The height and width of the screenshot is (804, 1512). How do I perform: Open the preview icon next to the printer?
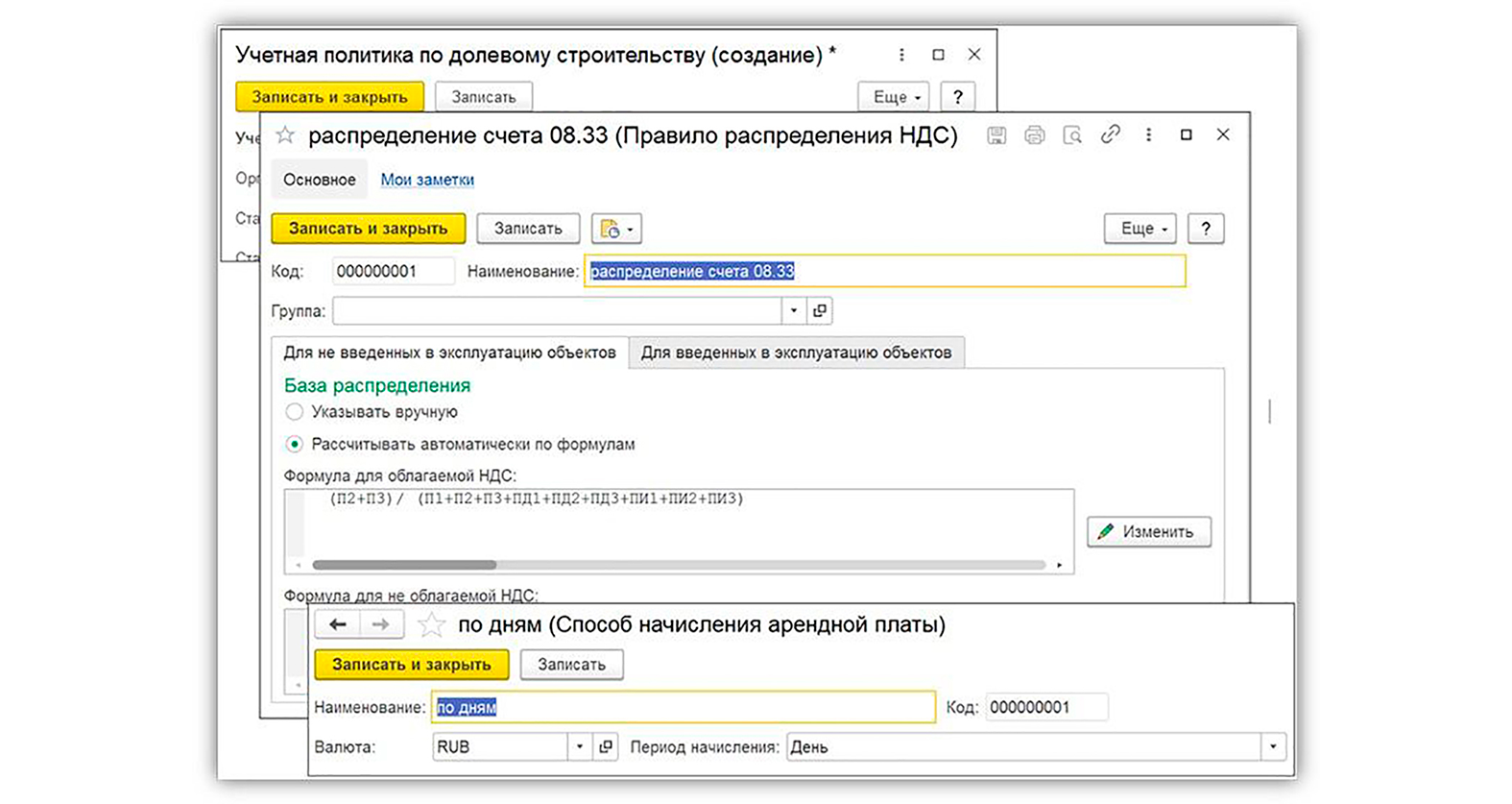(1072, 135)
